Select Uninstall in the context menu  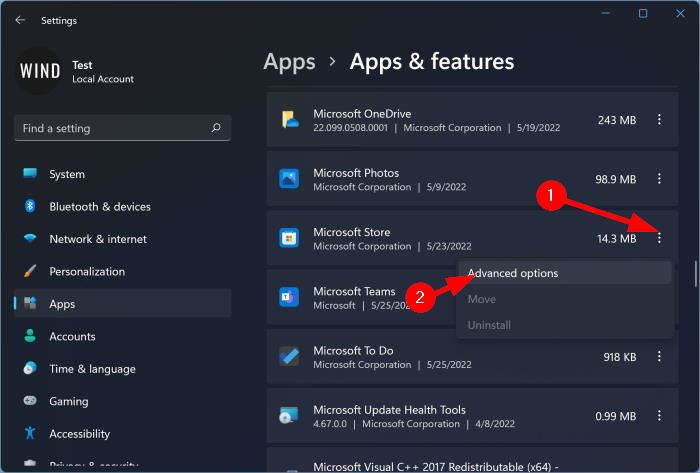(x=565, y=325)
